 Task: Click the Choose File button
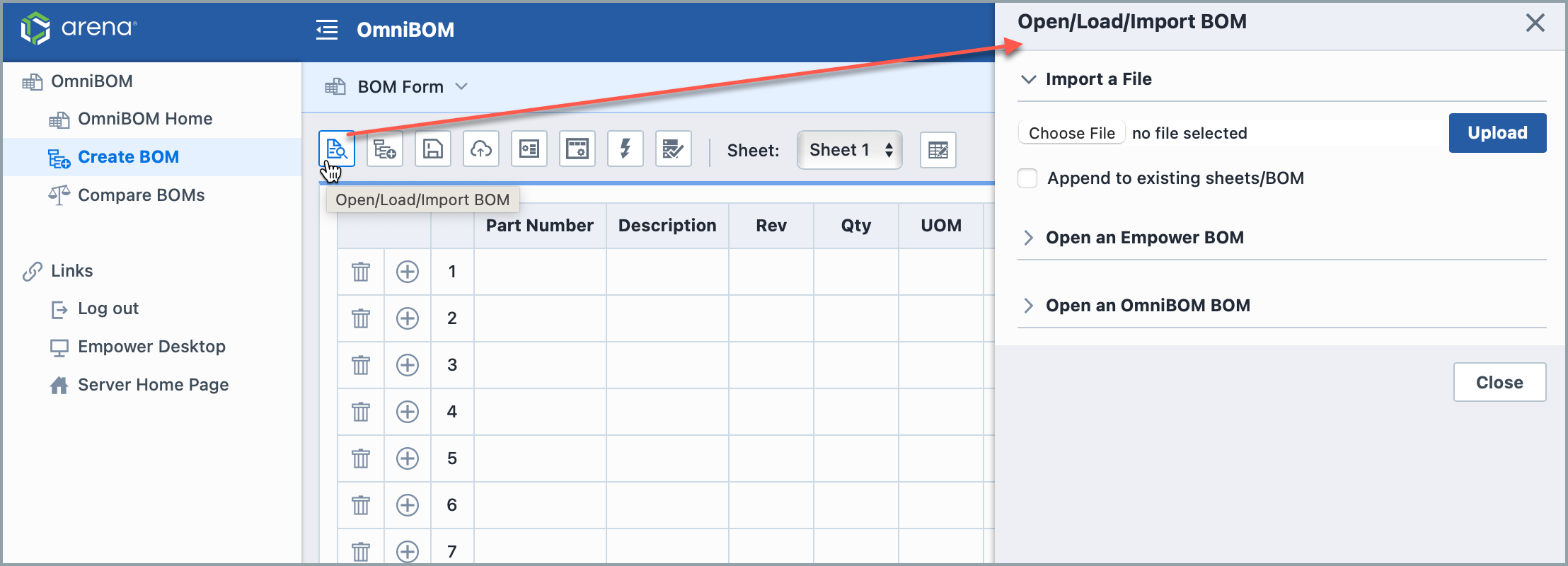click(1071, 133)
